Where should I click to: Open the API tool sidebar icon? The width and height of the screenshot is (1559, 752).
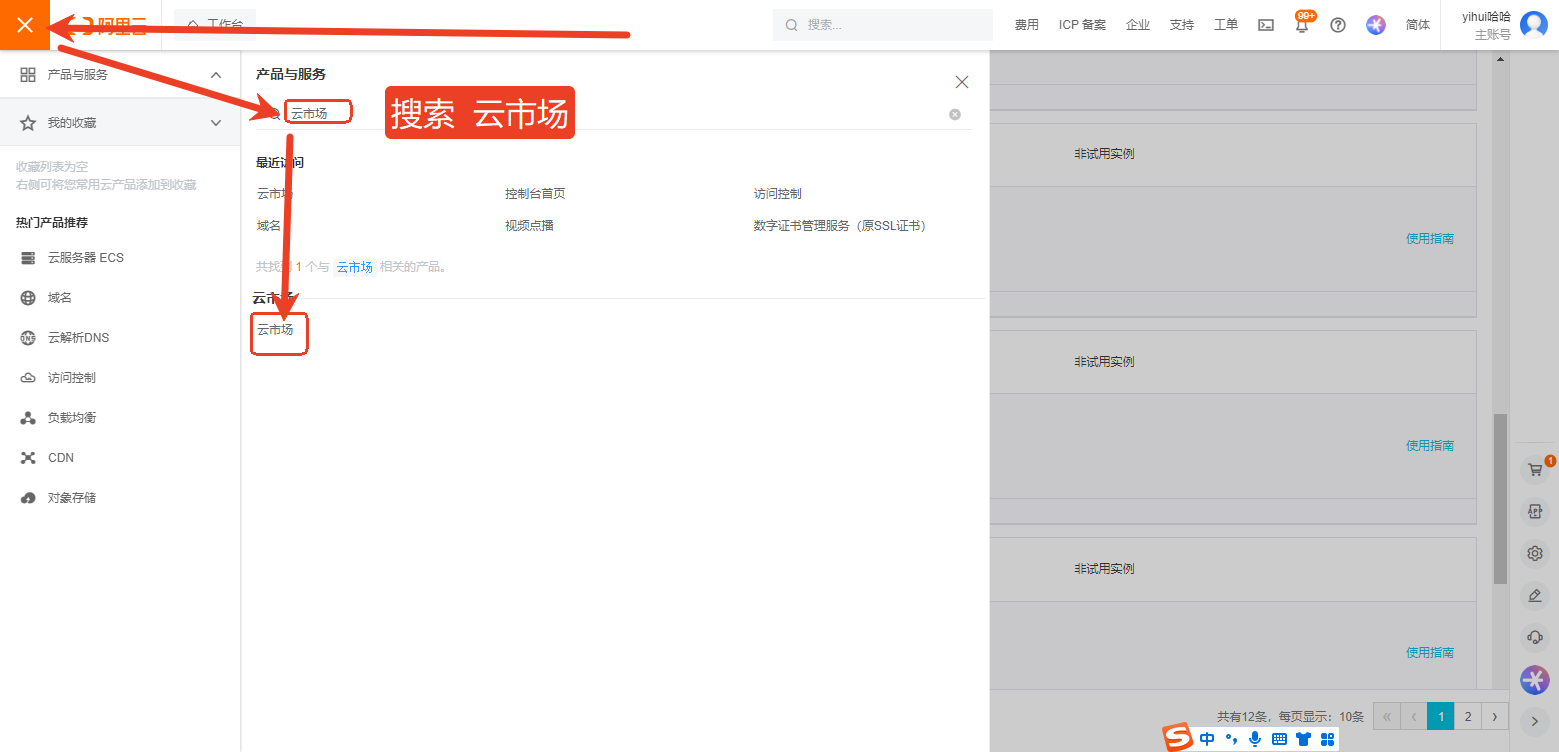click(1535, 512)
